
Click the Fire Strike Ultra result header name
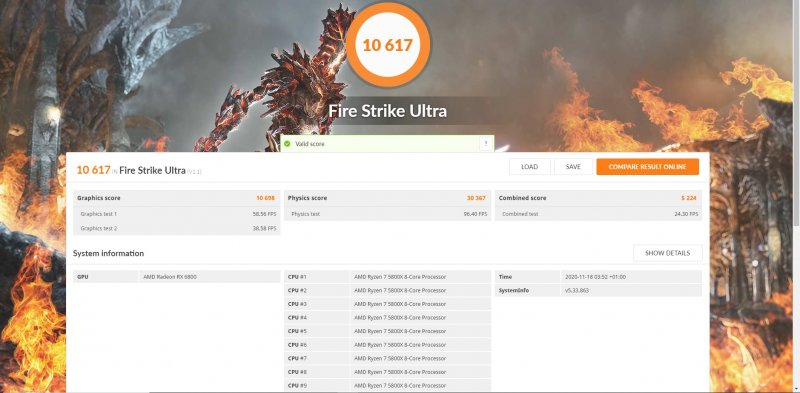tap(152, 170)
